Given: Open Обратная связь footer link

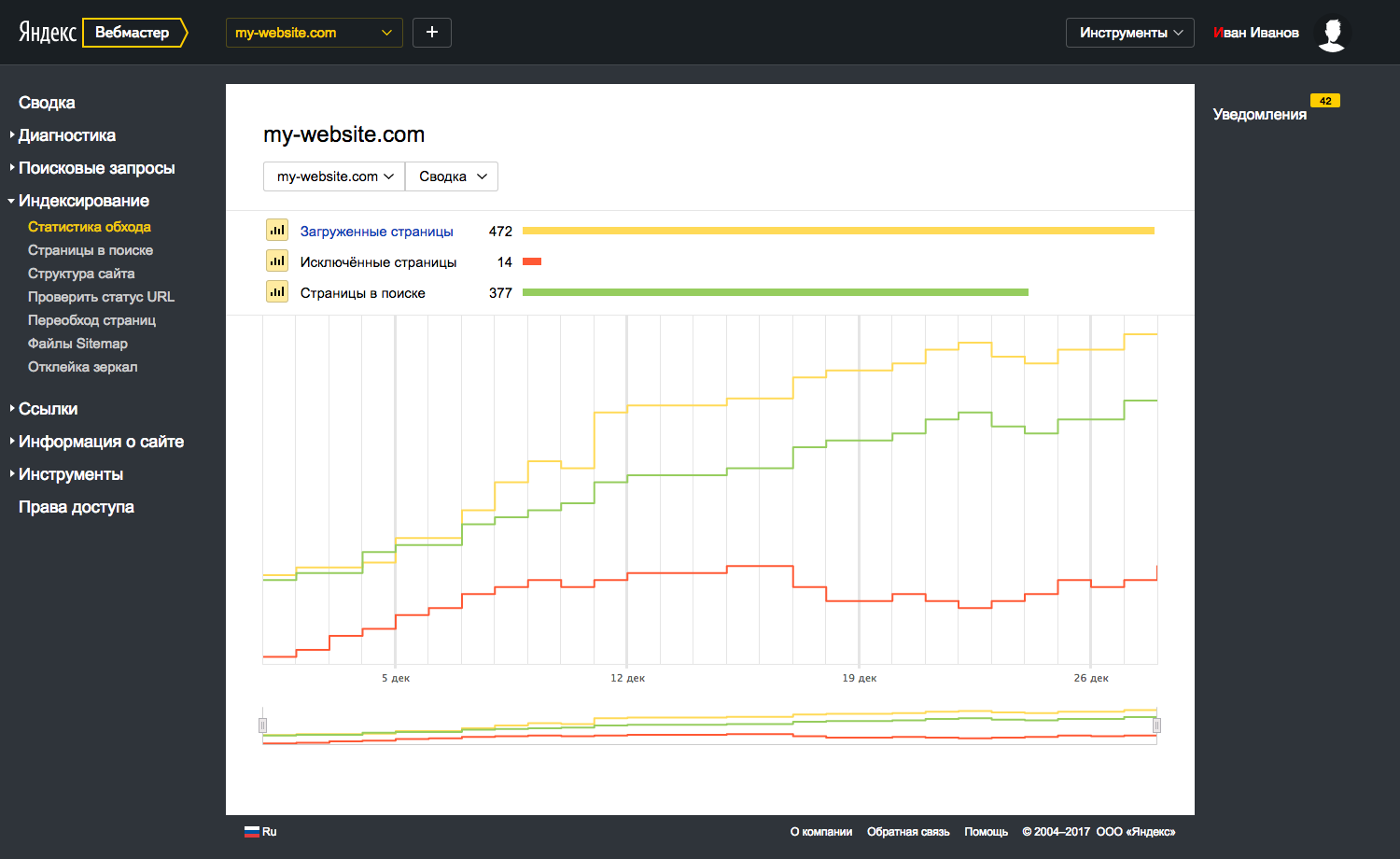Looking at the screenshot, I should coord(908,832).
